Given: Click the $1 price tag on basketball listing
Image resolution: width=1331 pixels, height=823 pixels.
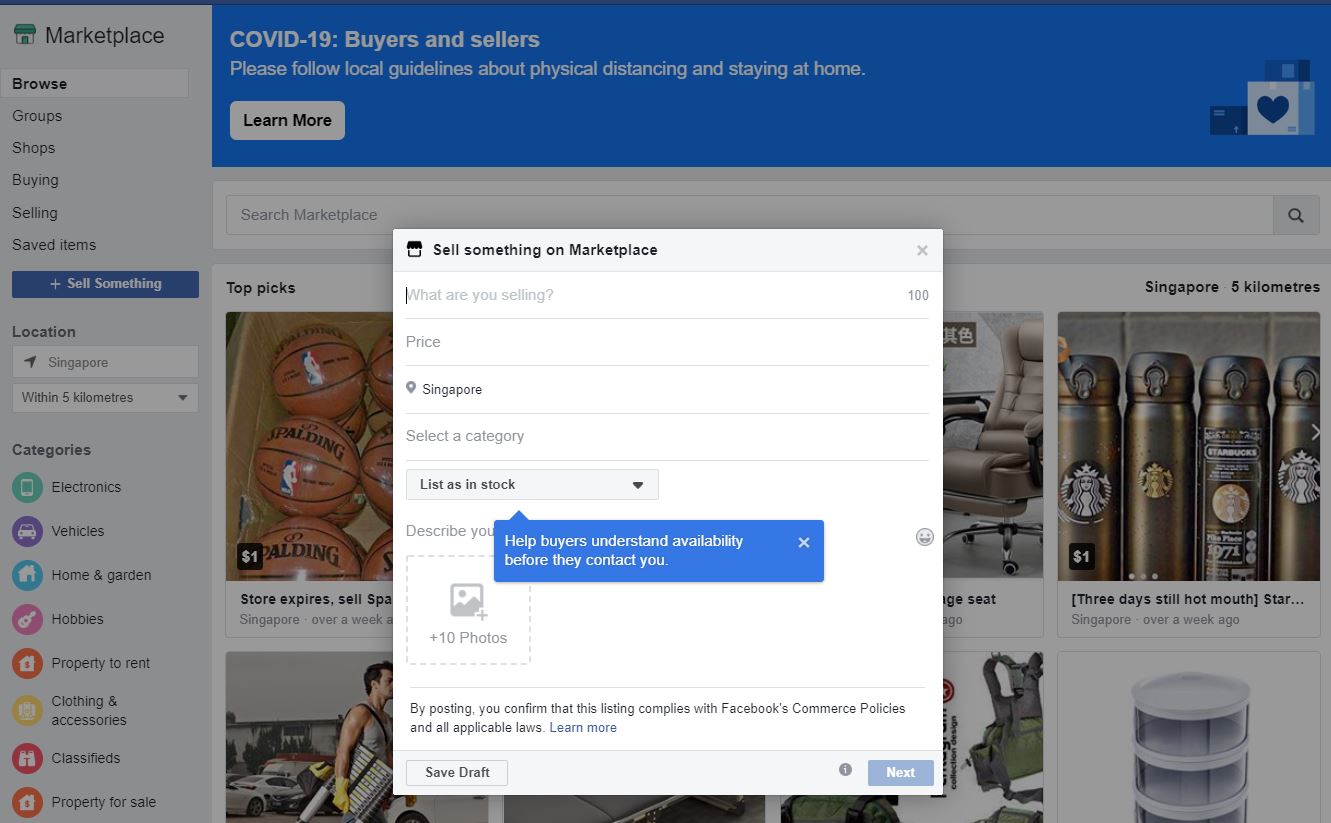Looking at the screenshot, I should coord(250,556).
